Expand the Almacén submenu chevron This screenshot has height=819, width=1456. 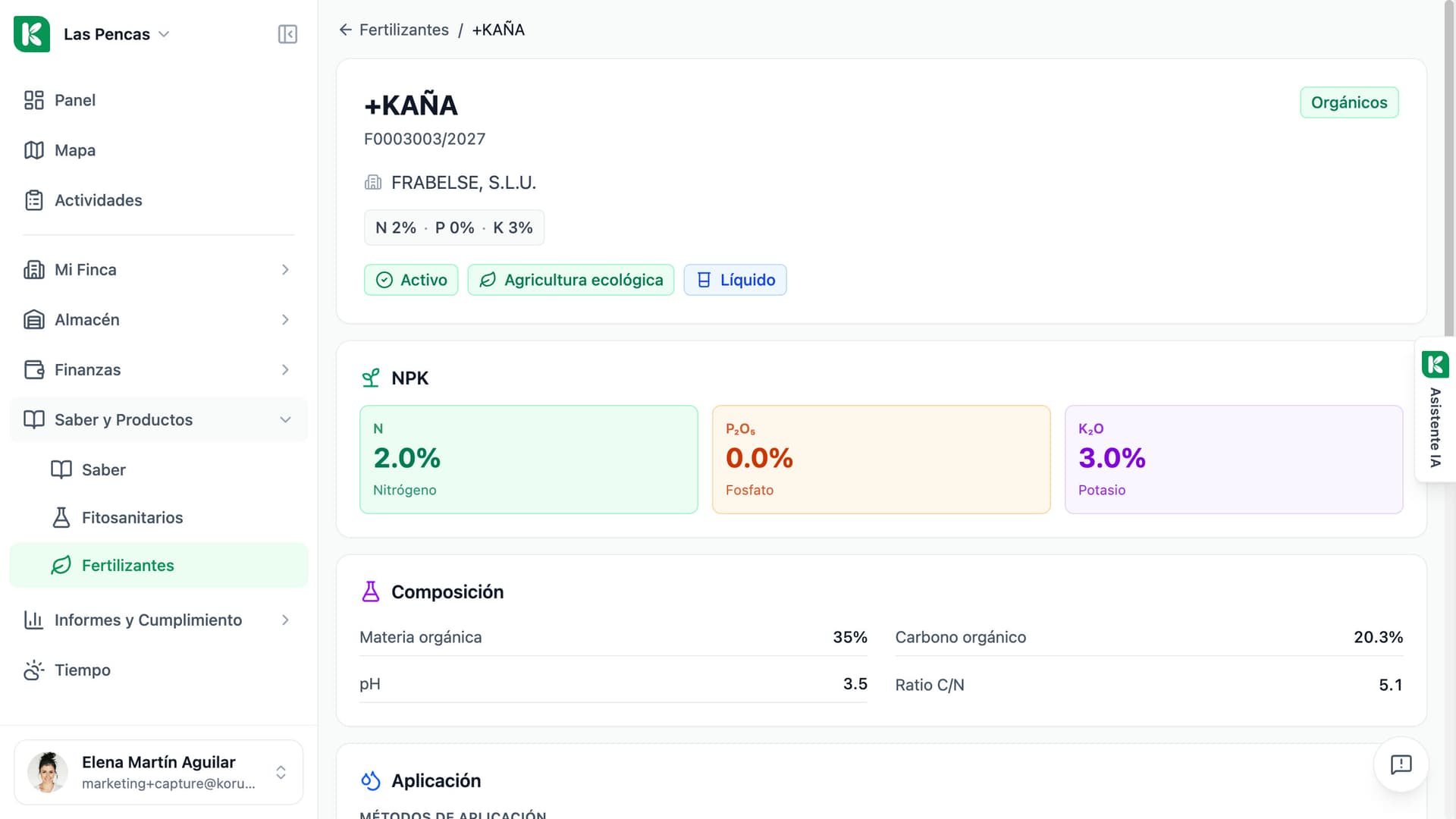tap(285, 320)
